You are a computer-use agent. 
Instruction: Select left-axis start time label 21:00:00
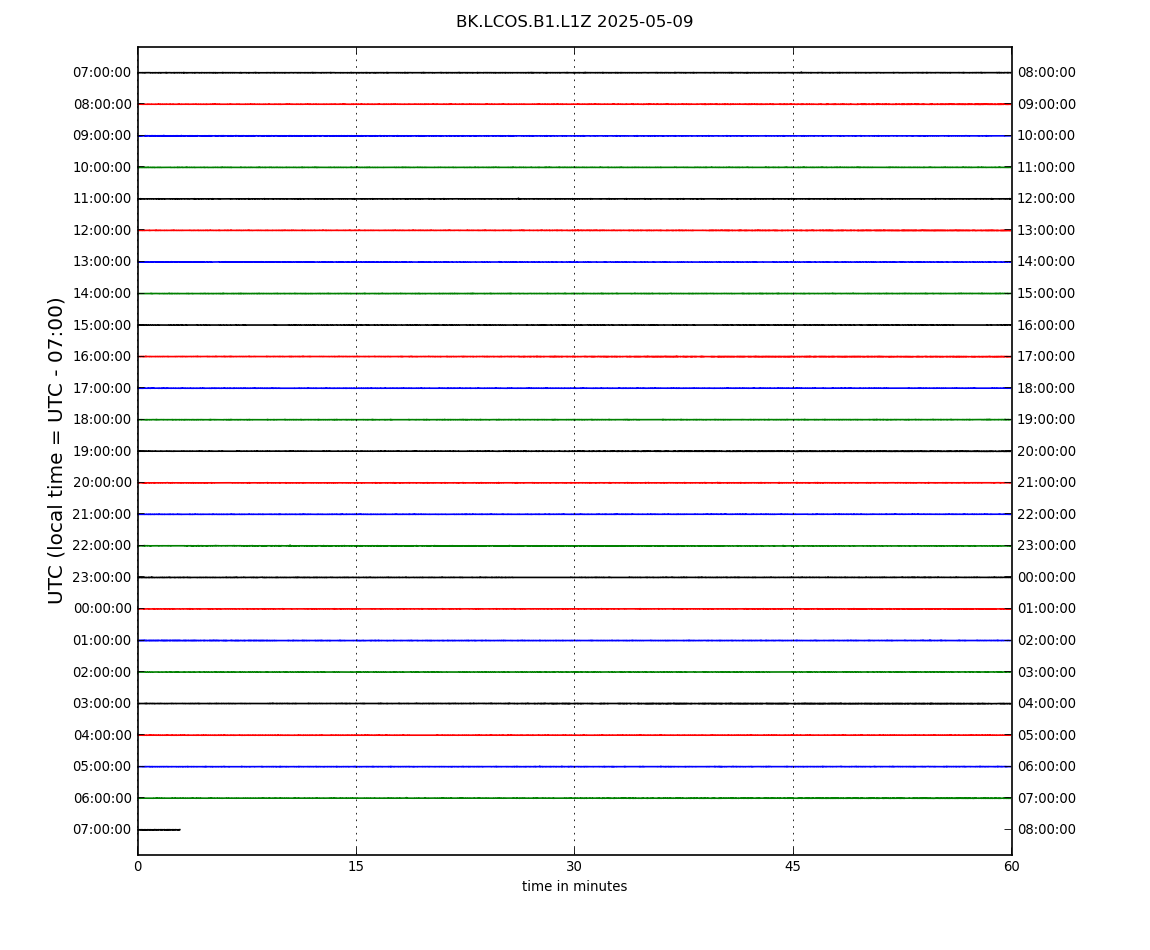[x=102, y=514]
